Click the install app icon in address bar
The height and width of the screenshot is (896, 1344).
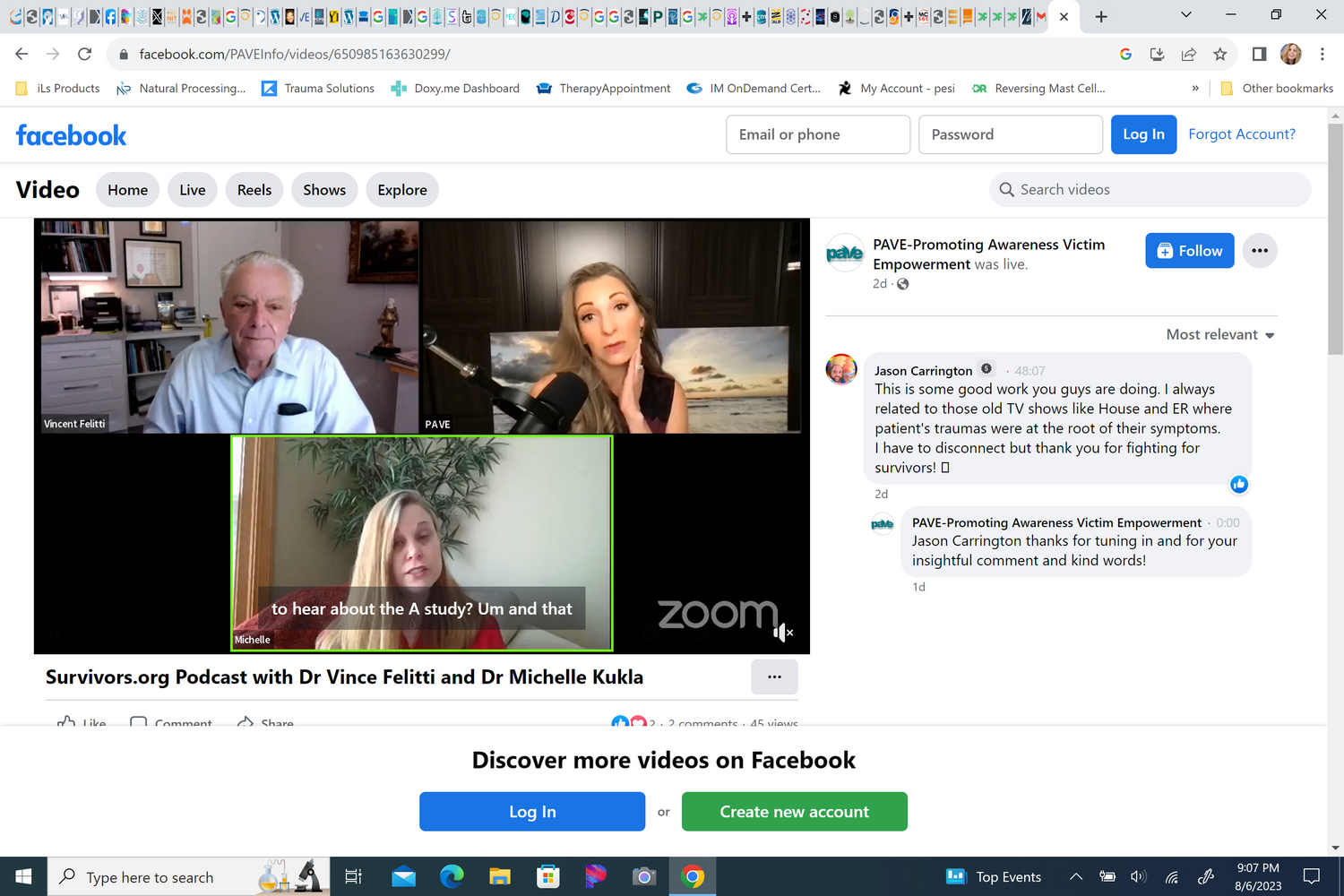pyautogui.click(x=1157, y=55)
